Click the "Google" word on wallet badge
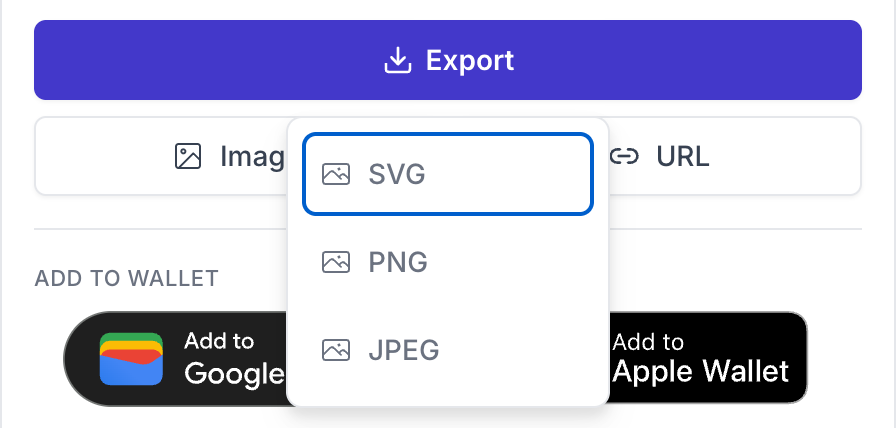The image size is (896, 428). coord(234,374)
